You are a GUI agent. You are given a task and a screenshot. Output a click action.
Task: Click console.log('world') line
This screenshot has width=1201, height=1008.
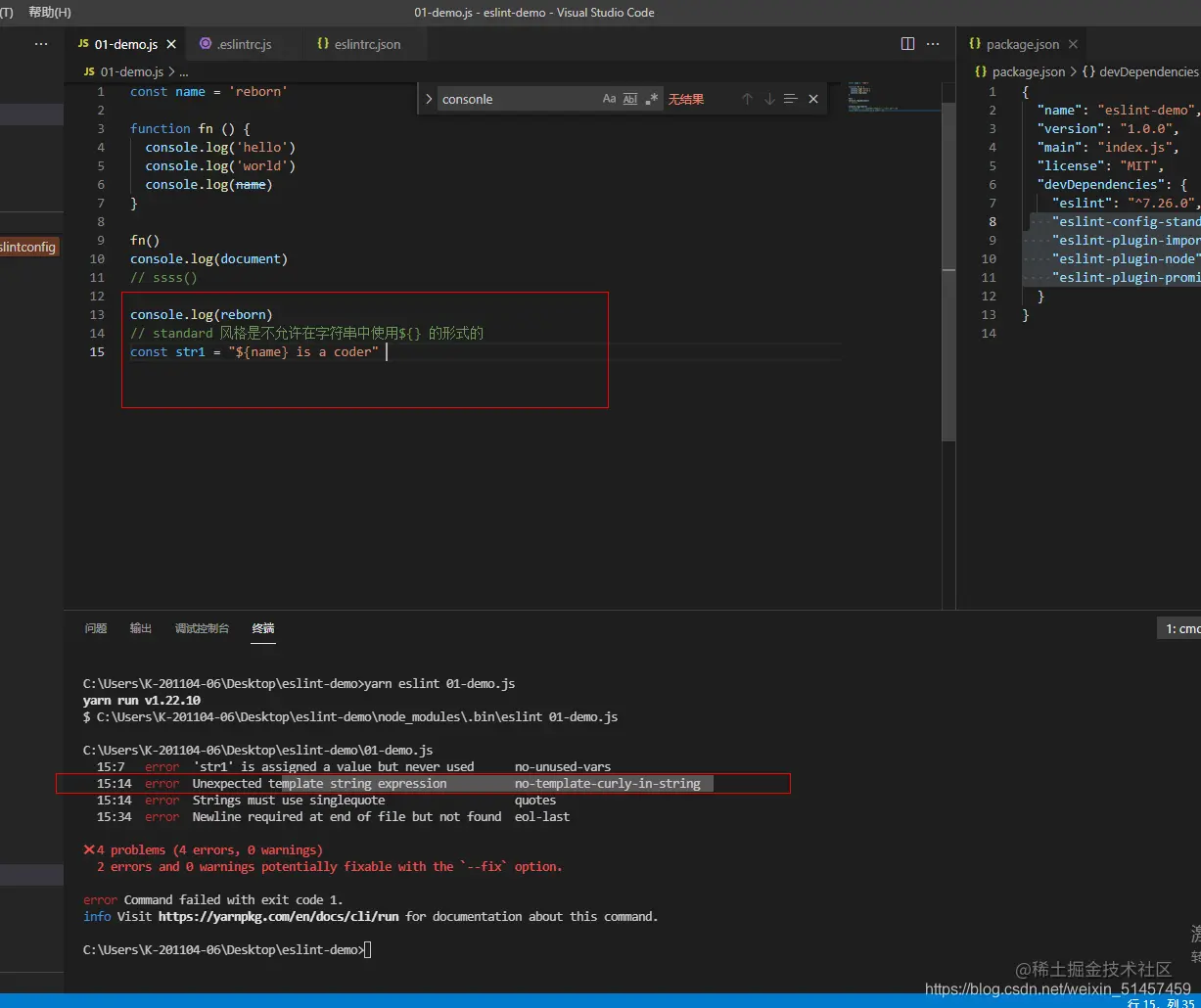click(220, 165)
